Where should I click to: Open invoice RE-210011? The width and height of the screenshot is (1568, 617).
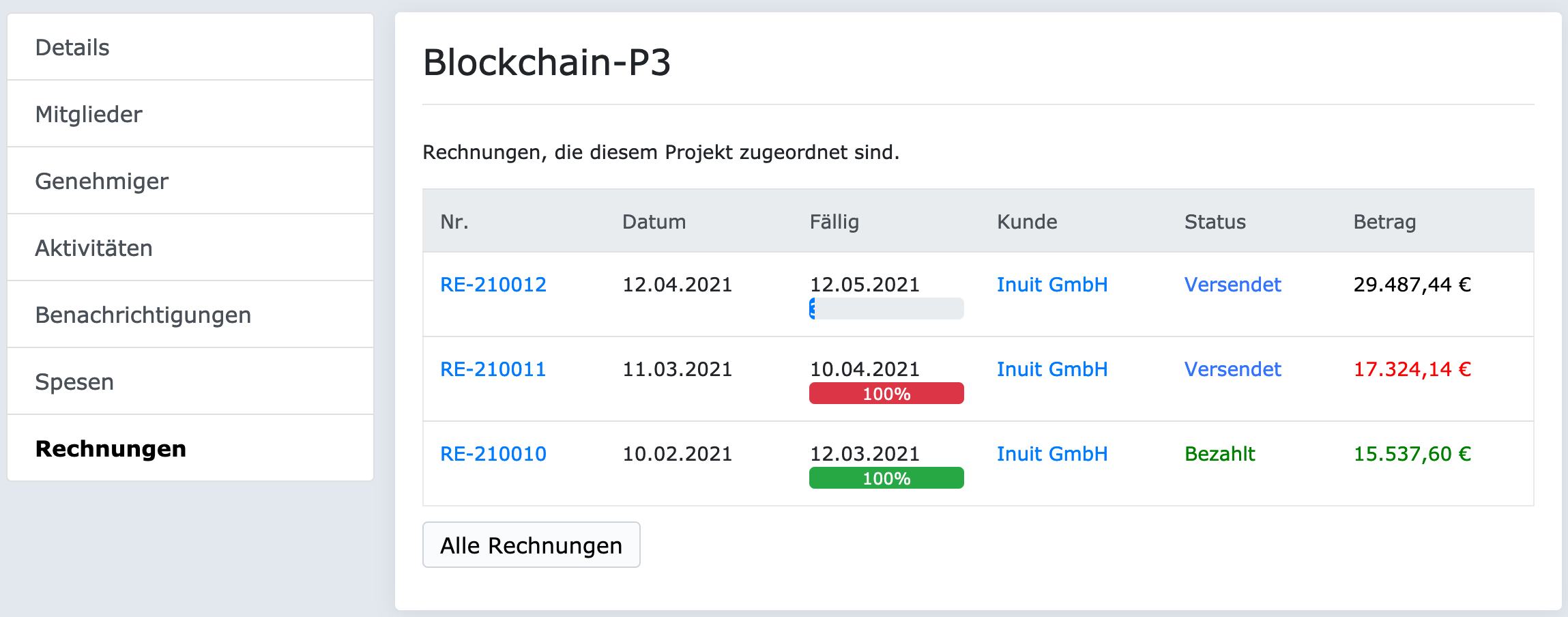point(493,369)
